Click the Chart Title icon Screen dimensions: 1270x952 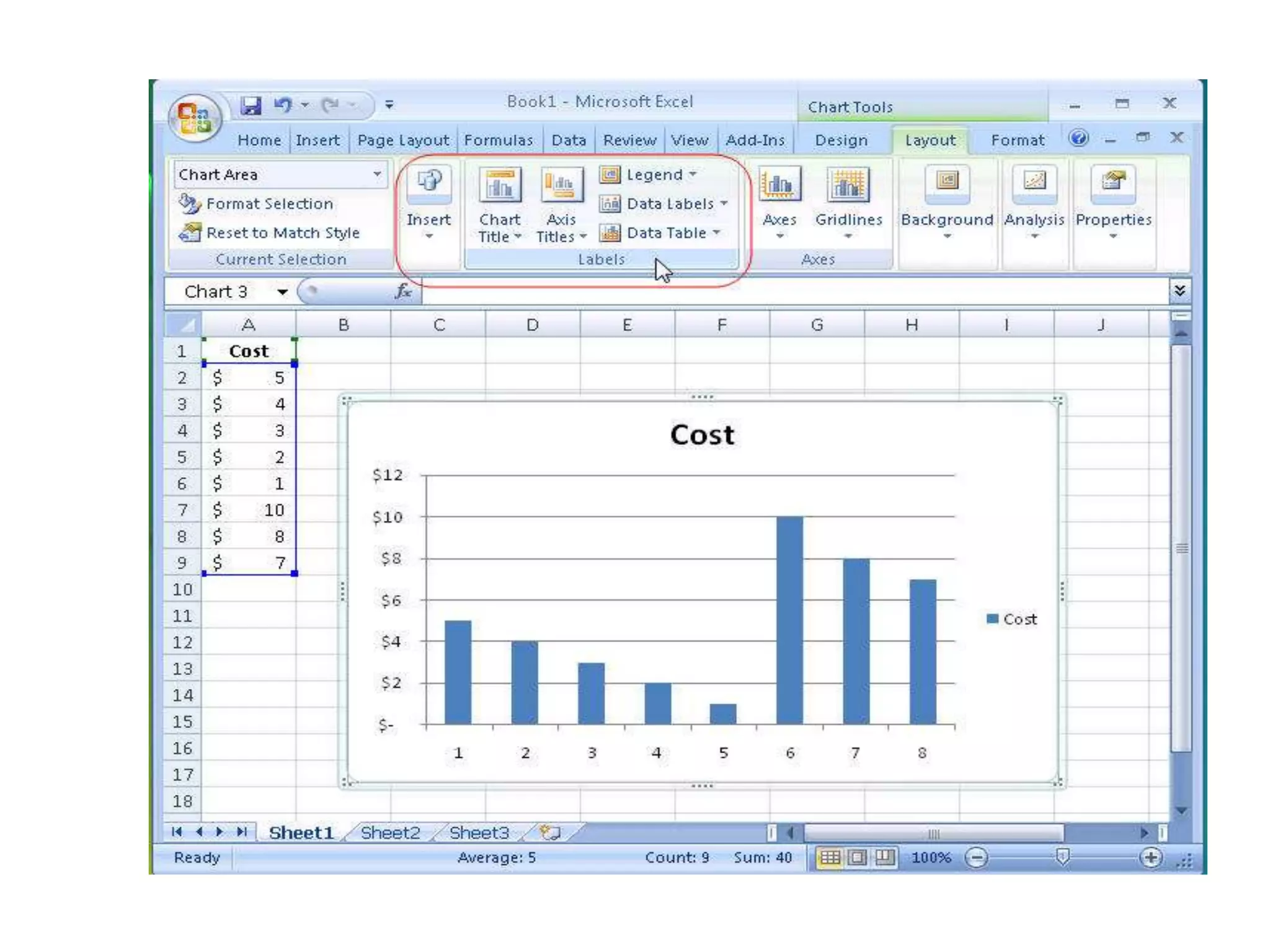[x=500, y=185]
